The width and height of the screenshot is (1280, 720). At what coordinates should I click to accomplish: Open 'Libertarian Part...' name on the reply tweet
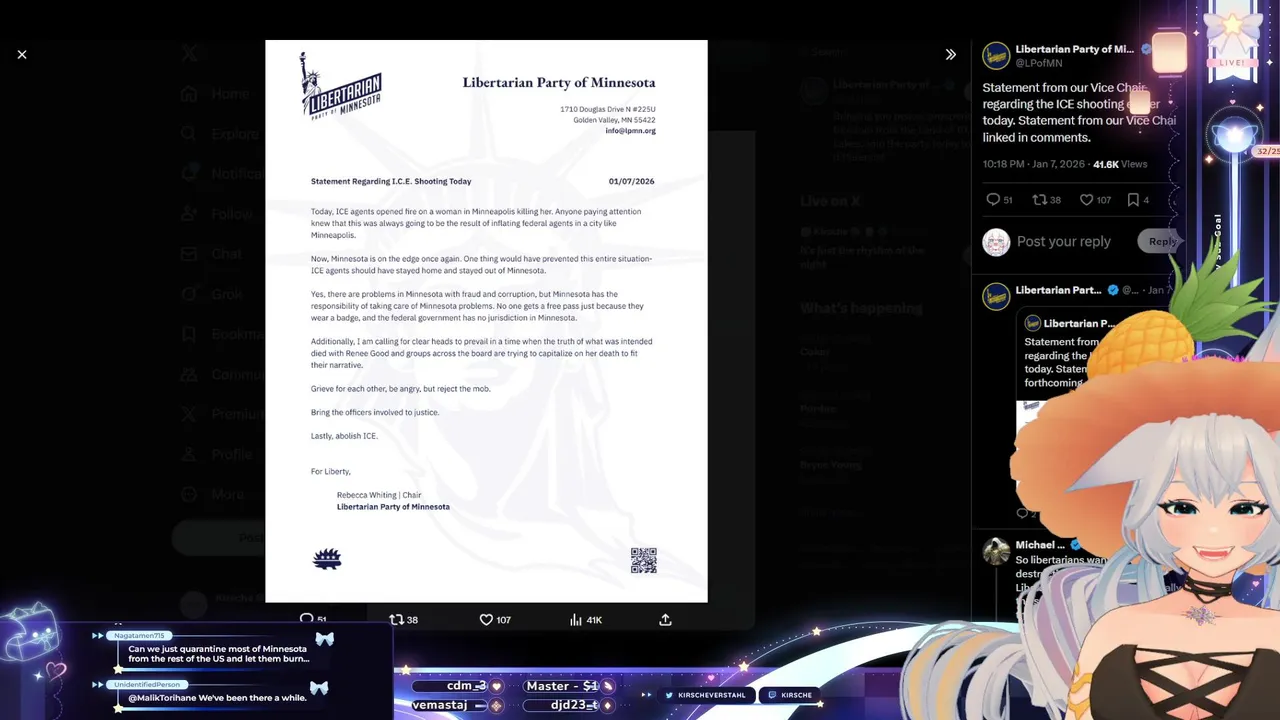point(1058,290)
